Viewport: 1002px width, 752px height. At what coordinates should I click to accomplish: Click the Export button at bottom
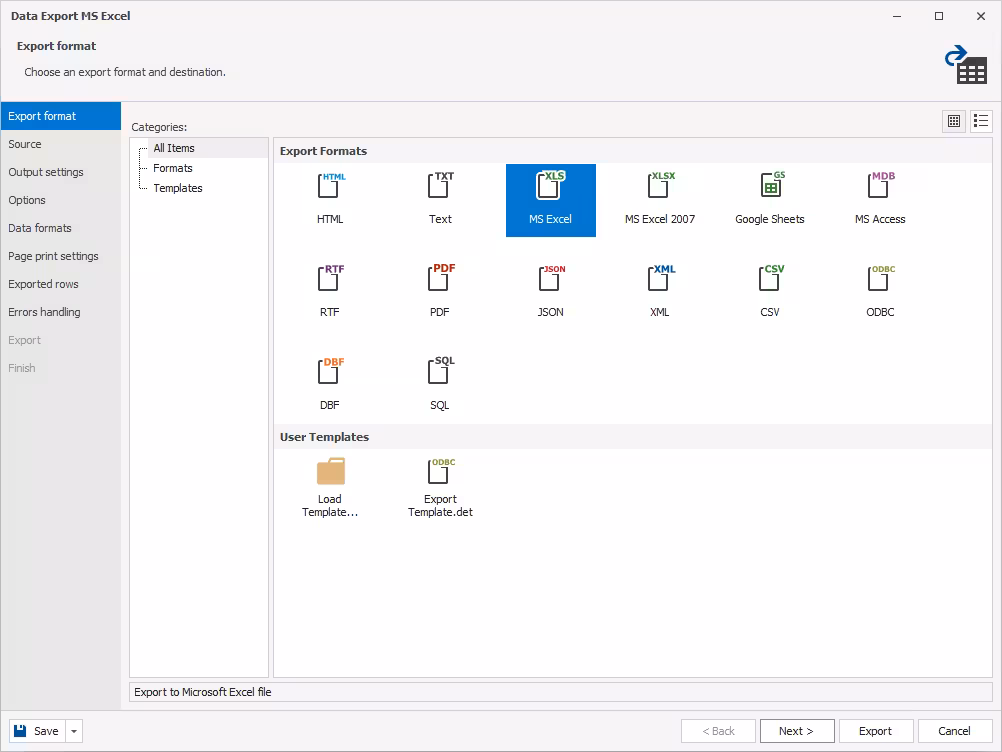point(875,731)
